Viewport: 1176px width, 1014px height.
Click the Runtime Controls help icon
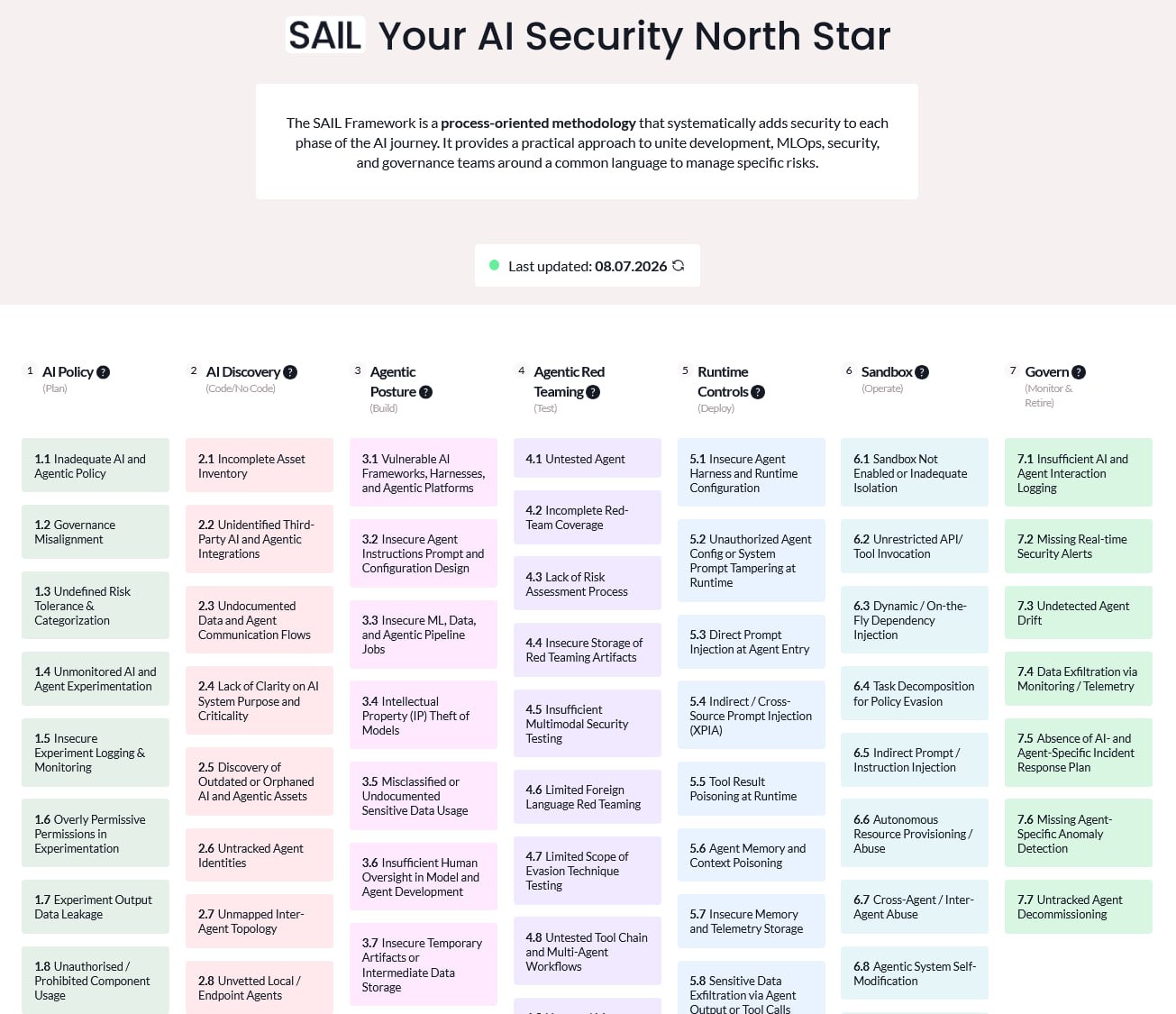point(758,392)
